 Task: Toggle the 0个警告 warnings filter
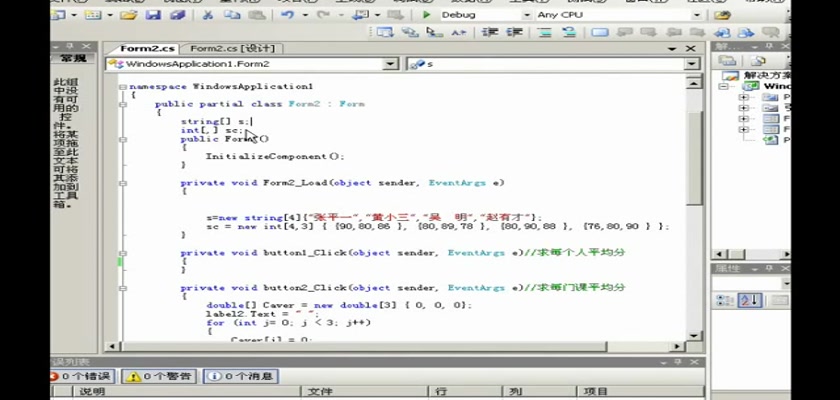click(159, 376)
